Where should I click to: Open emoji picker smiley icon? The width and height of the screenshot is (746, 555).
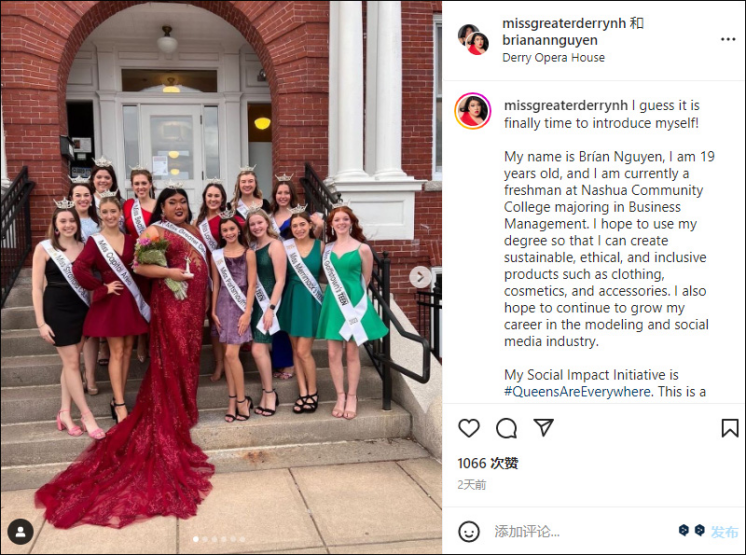469,531
